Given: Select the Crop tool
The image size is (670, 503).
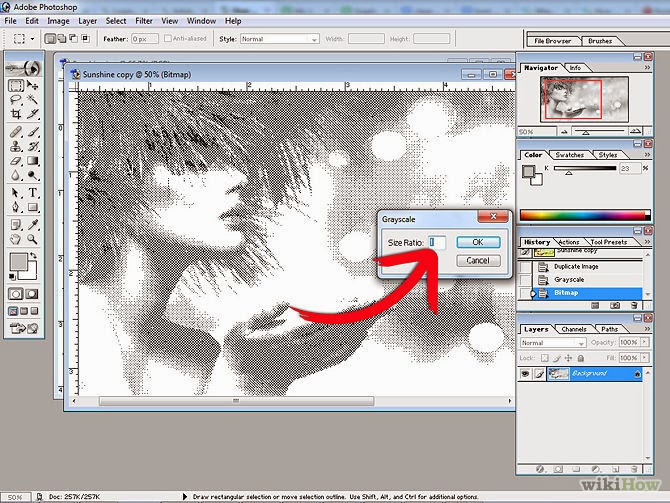Looking at the screenshot, I should tap(15, 114).
